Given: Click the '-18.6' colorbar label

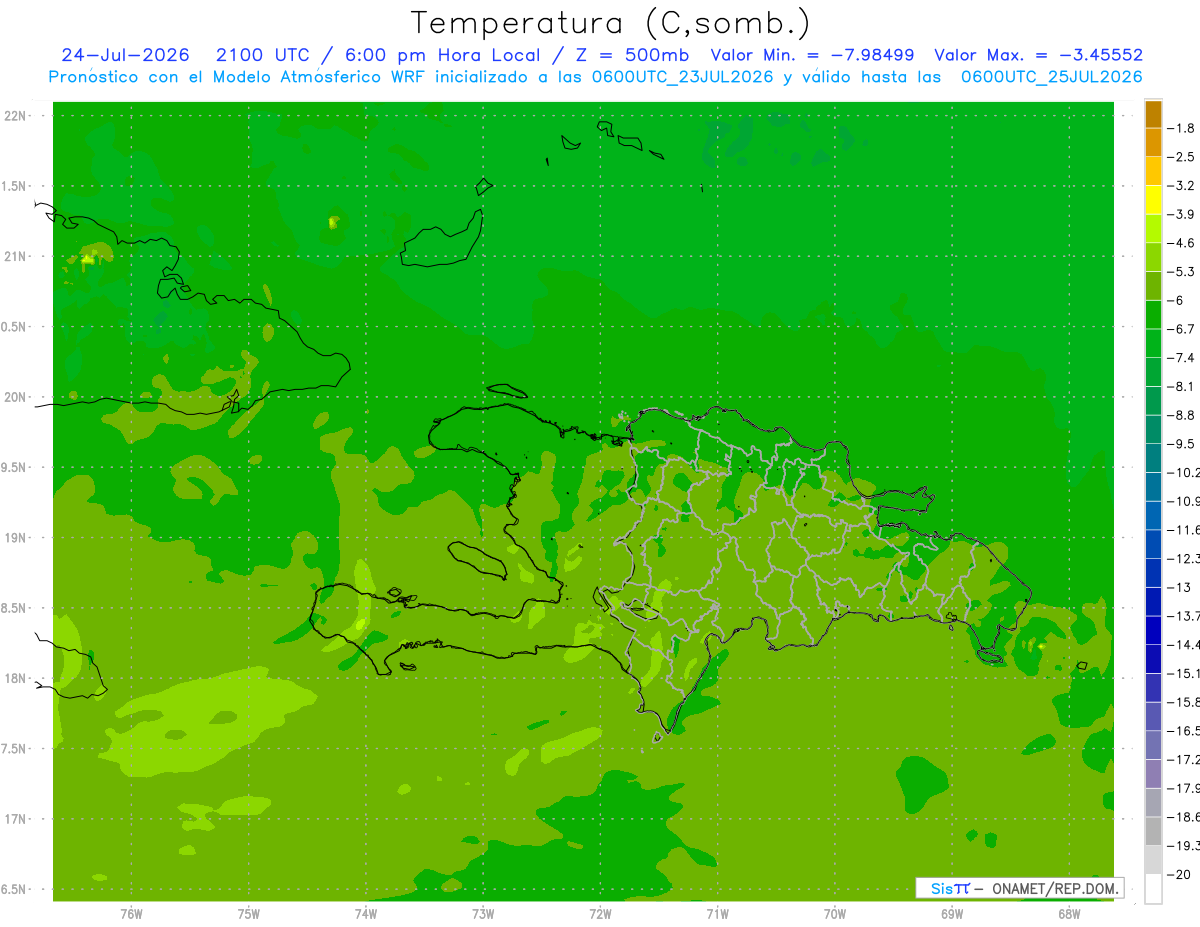Looking at the screenshot, I should pyautogui.click(x=1183, y=817).
